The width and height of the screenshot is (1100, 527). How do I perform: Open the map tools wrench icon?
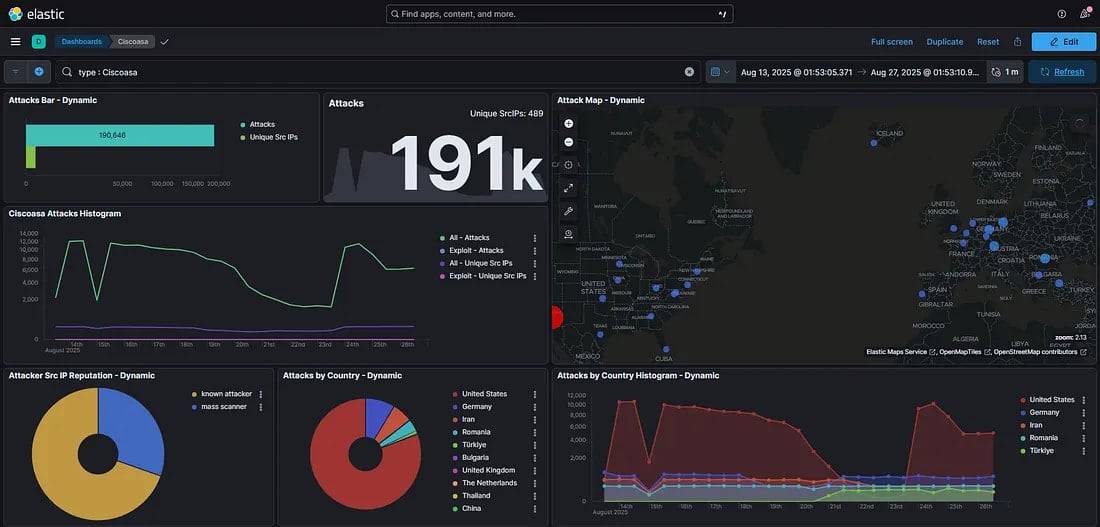point(569,211)
